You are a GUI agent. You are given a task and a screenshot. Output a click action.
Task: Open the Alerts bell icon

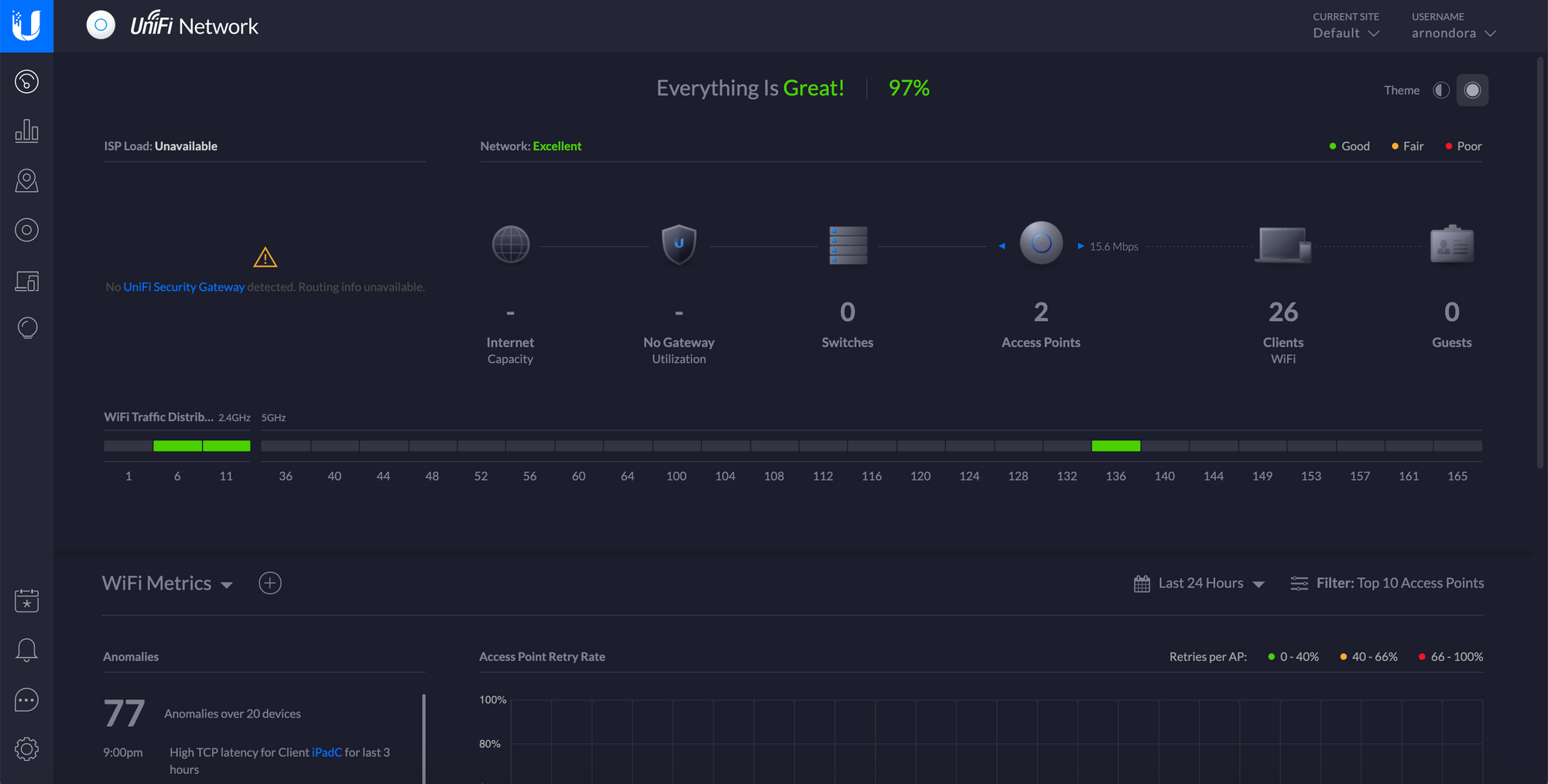tap(26, 650)
